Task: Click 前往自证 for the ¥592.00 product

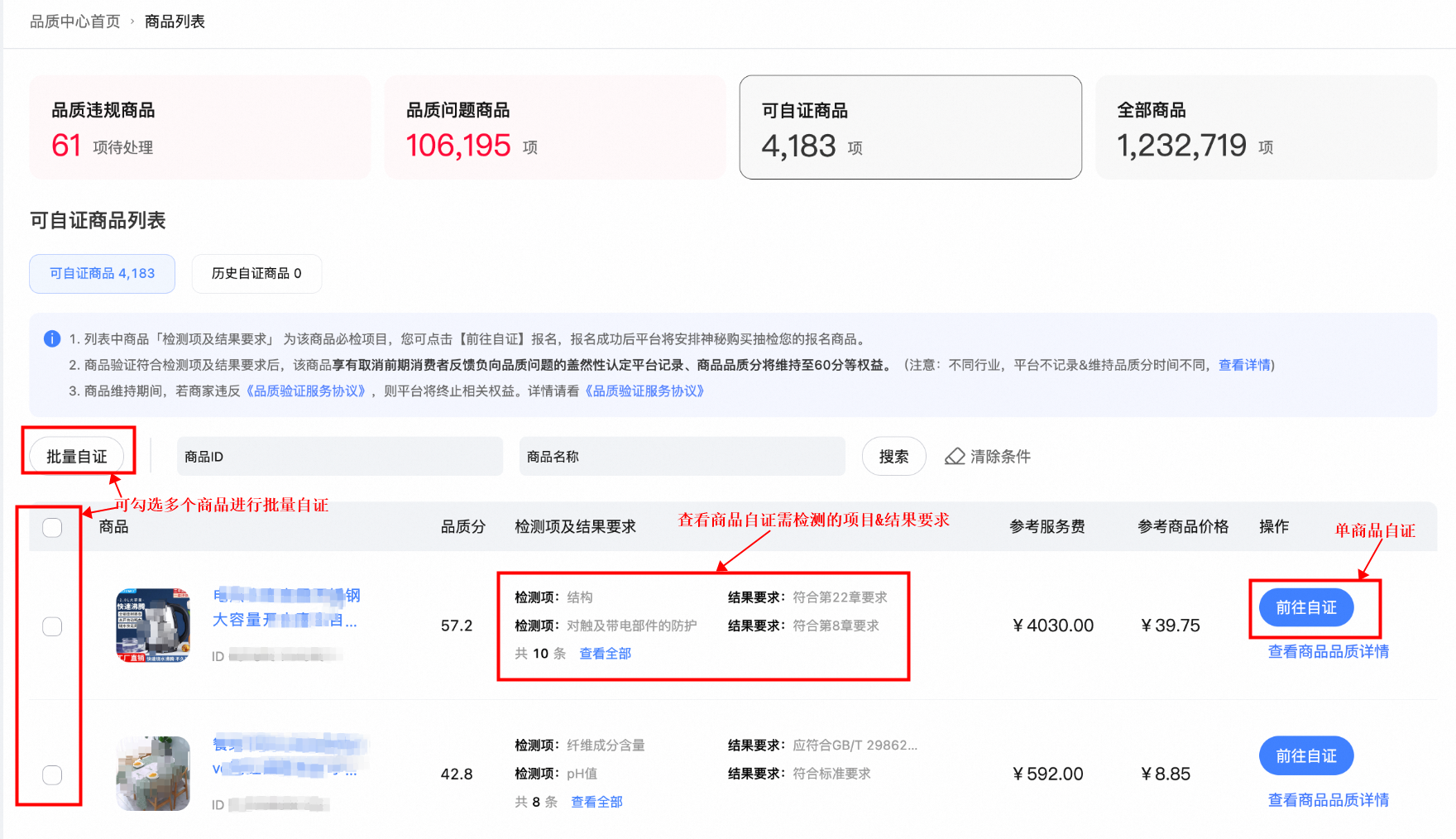Action: (x=1306, y=755)
